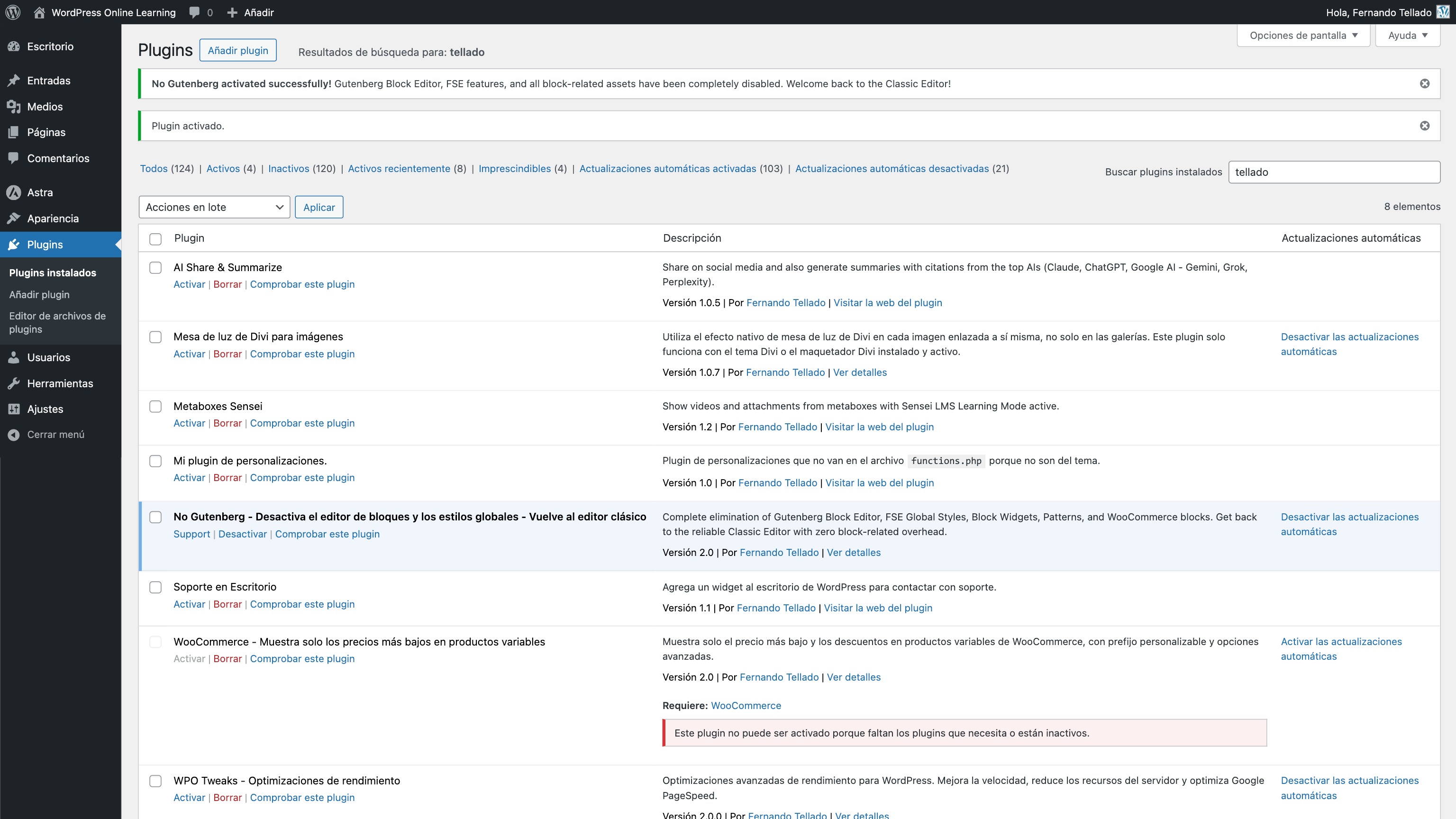Click the Usuarios person icon

click(x=14, y=357)
